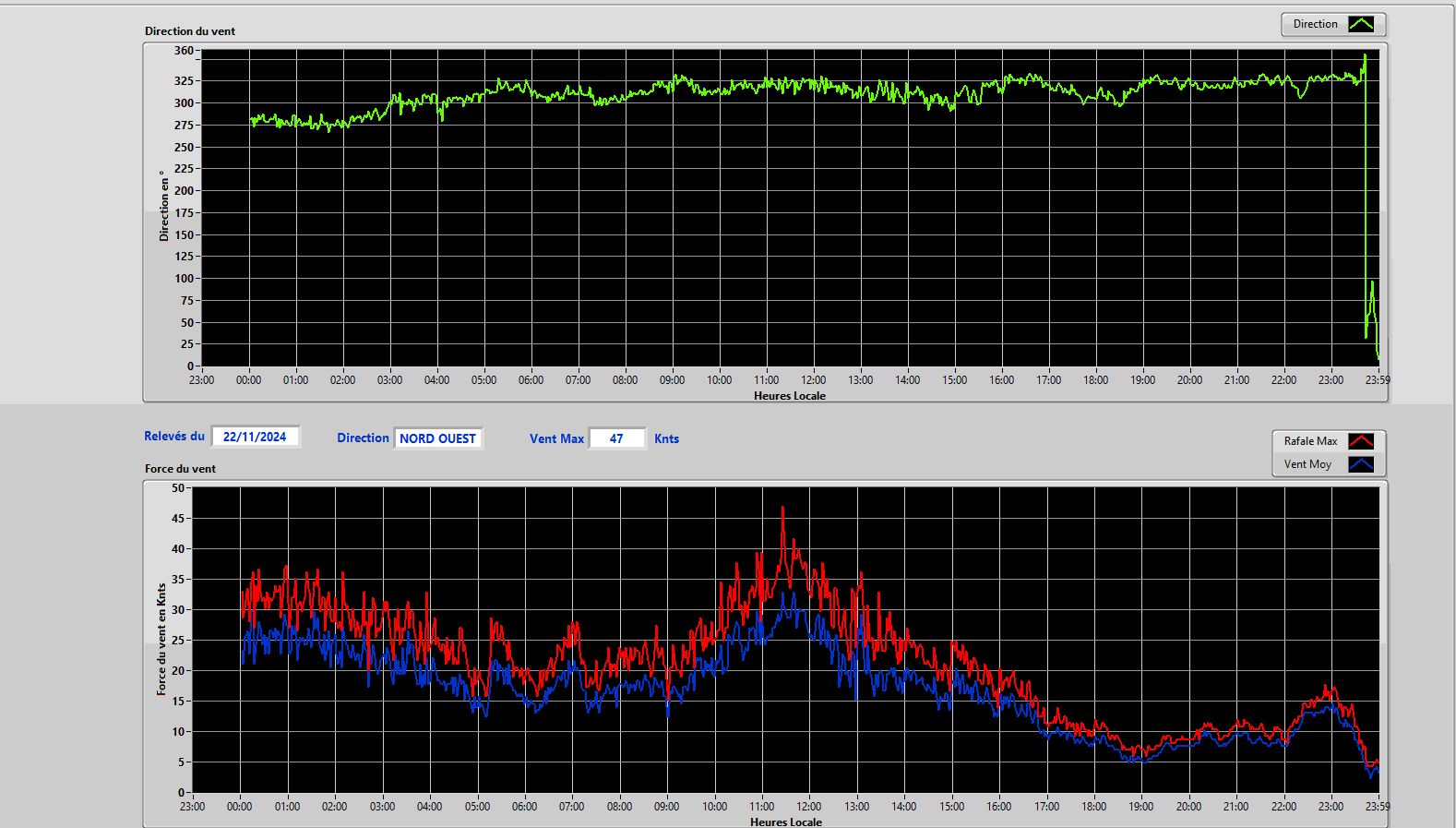The image size is (1456, 828).
Task: Click the 15 value on force axis
Action: (178, 701)
